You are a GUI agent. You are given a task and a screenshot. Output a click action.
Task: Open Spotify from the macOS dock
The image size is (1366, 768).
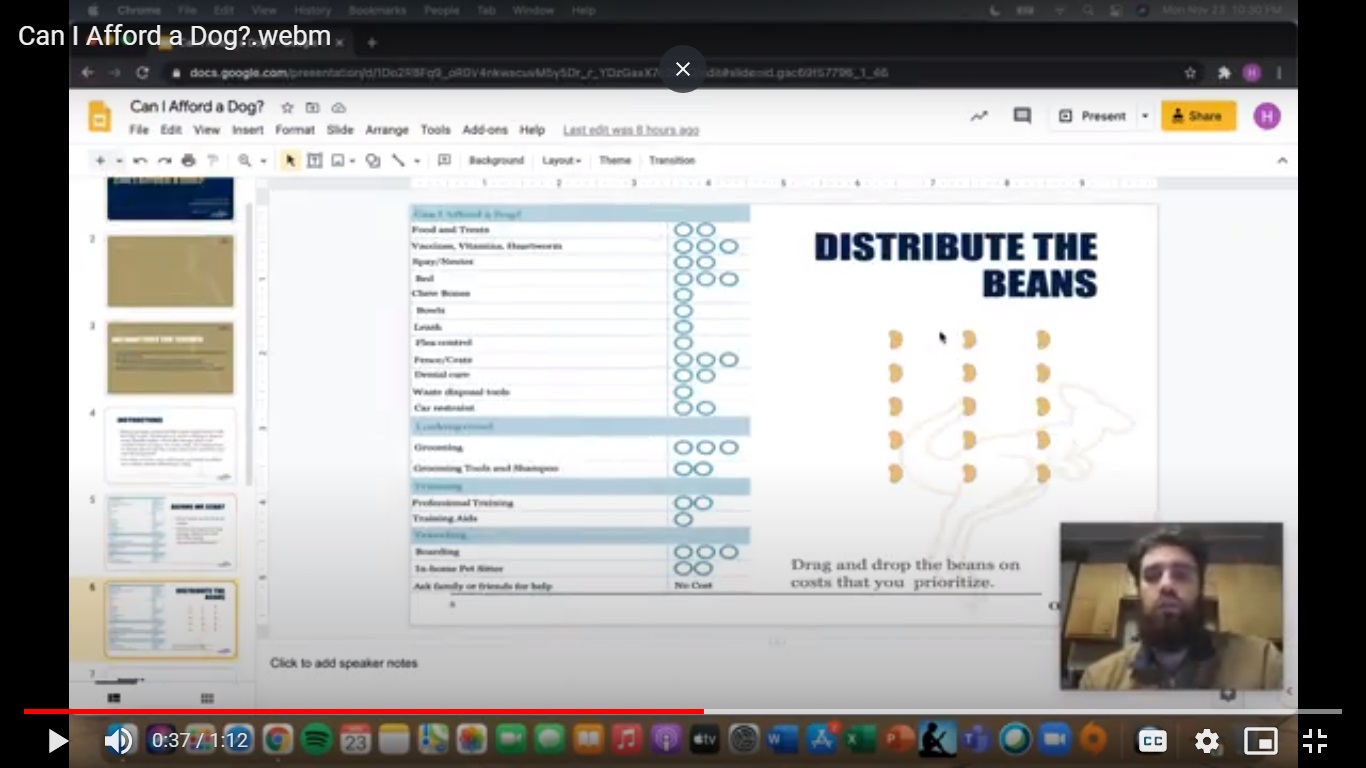pyautogui.click(x=317, y=739)
